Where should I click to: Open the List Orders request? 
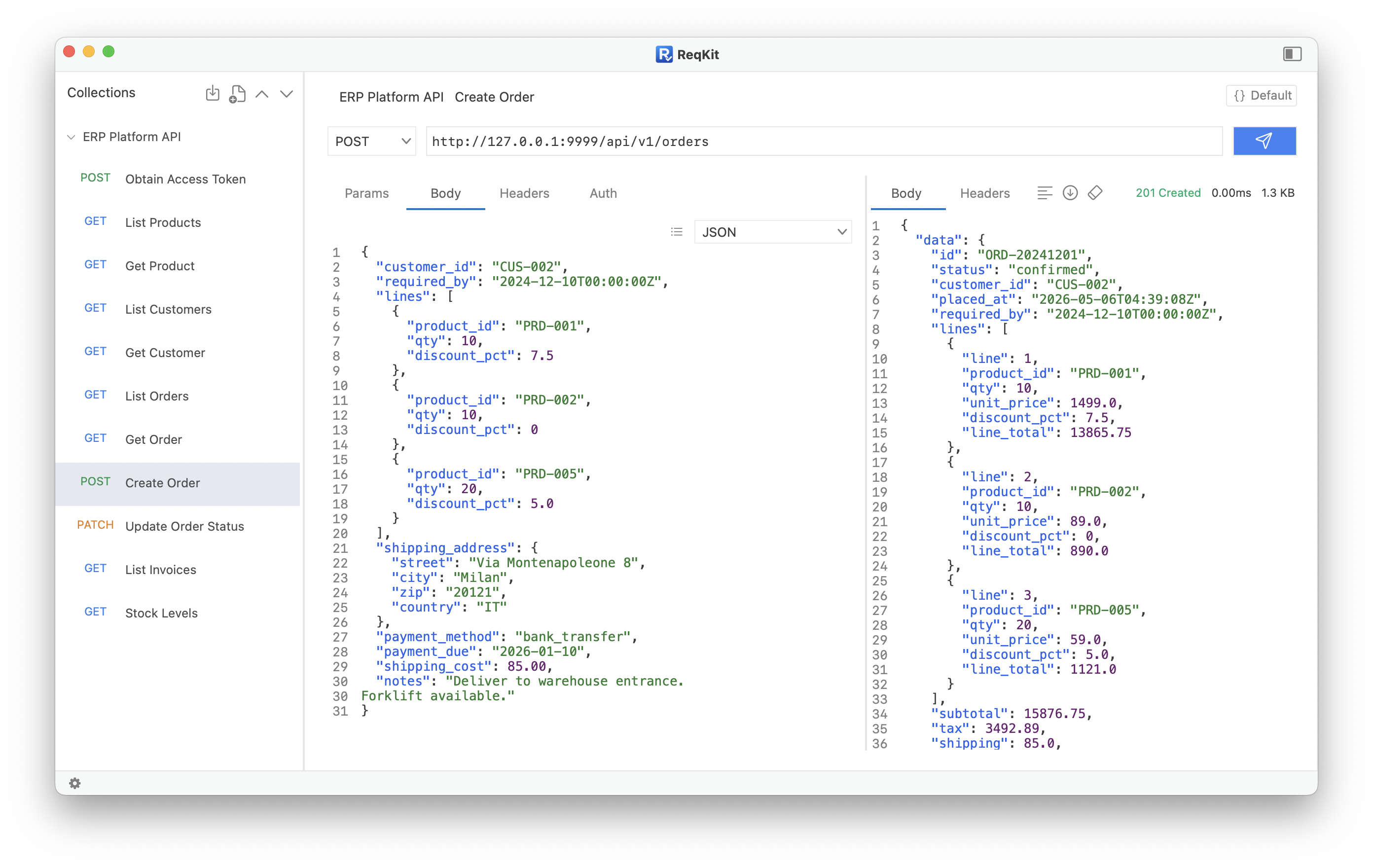(x=178, y=396)
